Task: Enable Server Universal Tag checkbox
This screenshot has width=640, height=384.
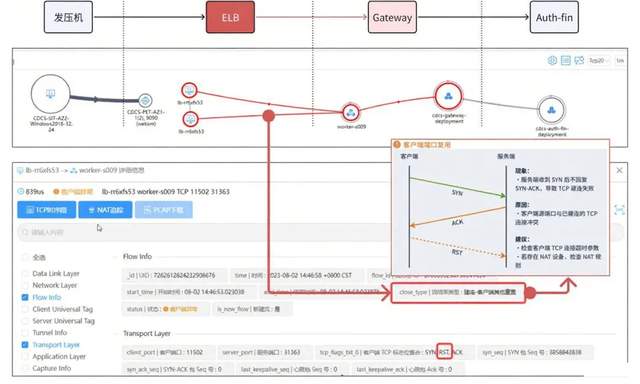Action: (x=25, y=321)
